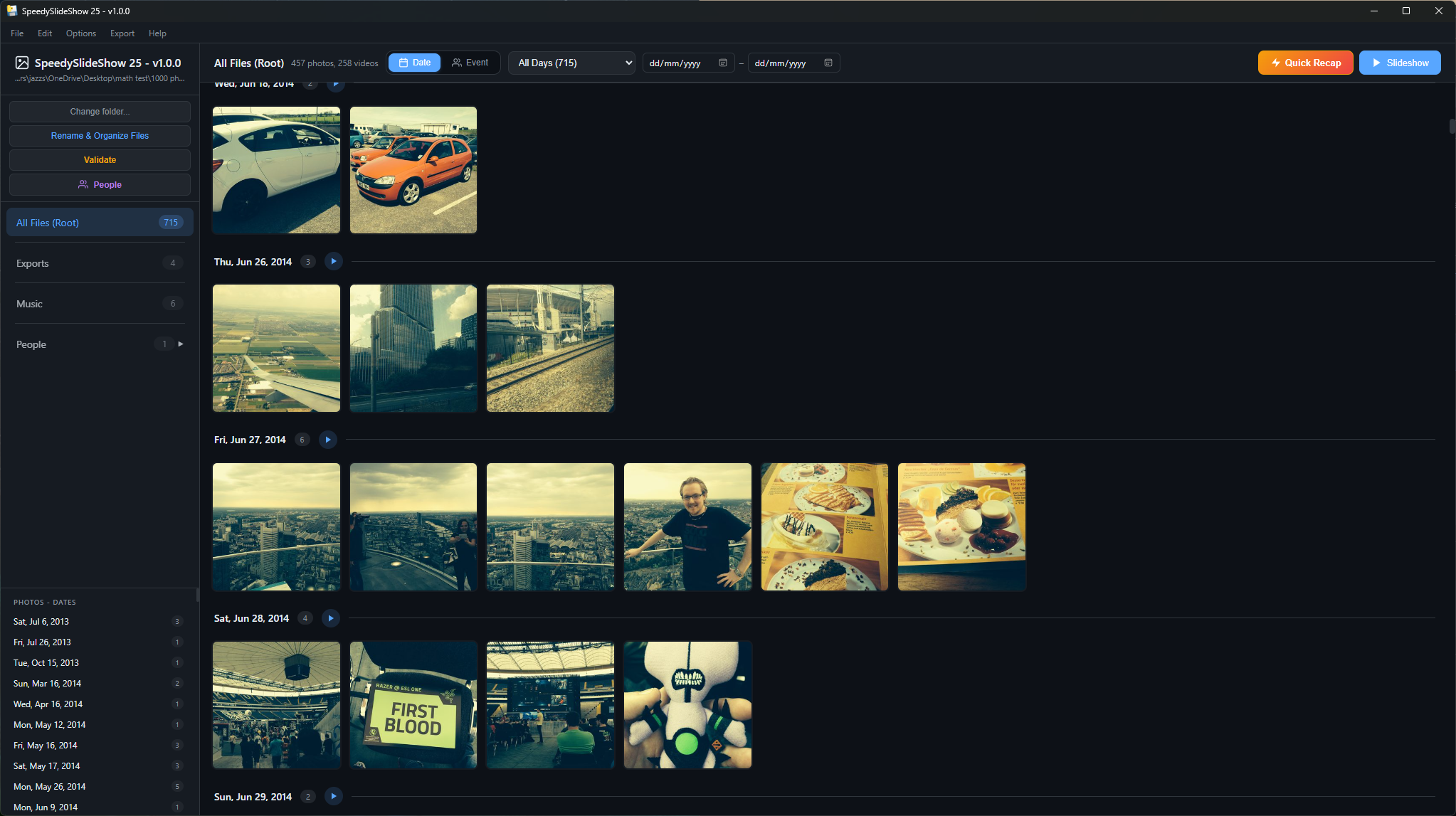
Task: Click the People button in the sidebar
Action: 100,184
